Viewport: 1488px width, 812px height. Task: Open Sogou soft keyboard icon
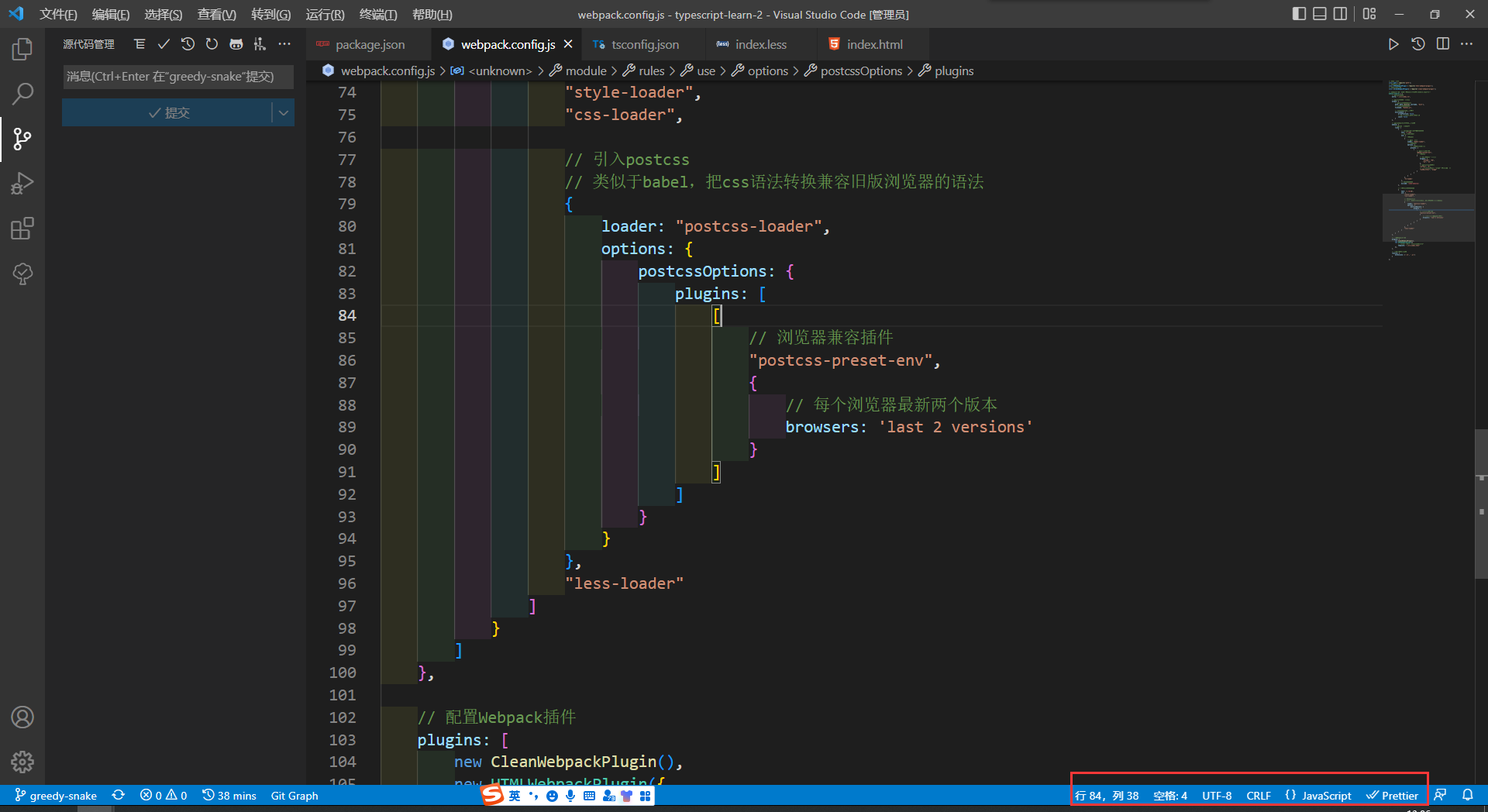click(589, 796)
